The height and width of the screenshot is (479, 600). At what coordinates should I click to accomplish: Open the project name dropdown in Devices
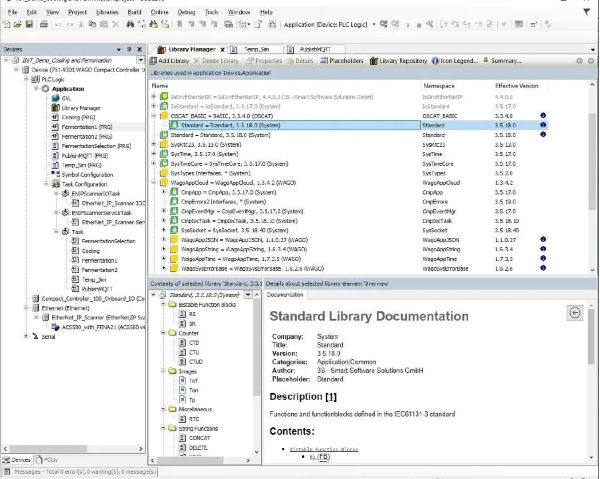pos(140,60)
